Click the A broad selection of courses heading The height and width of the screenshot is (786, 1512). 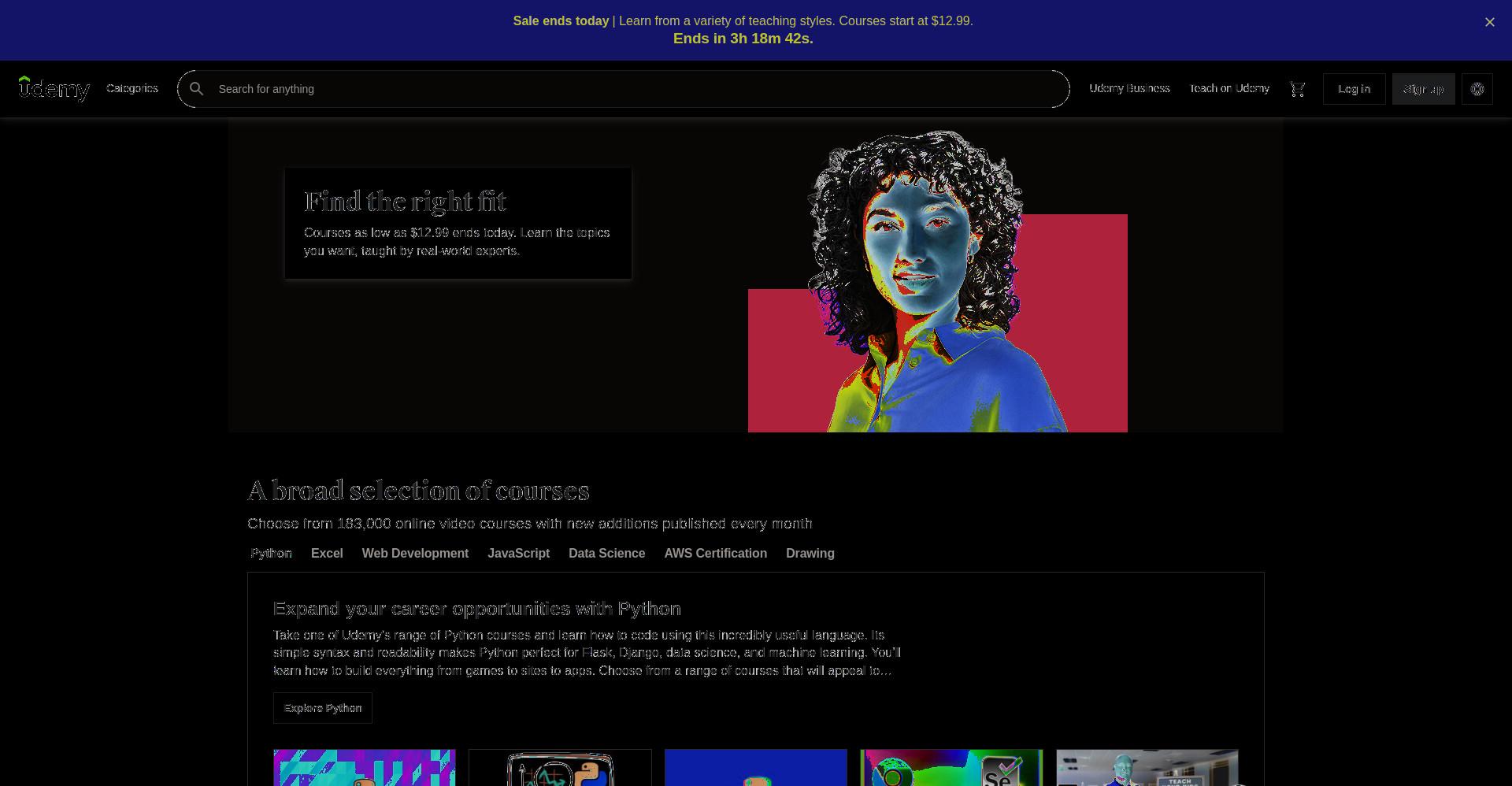(x=418, y=491)
